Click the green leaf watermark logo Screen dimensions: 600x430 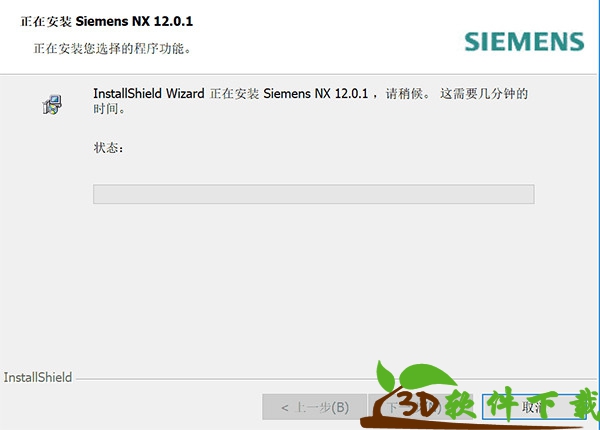(415, 377)
